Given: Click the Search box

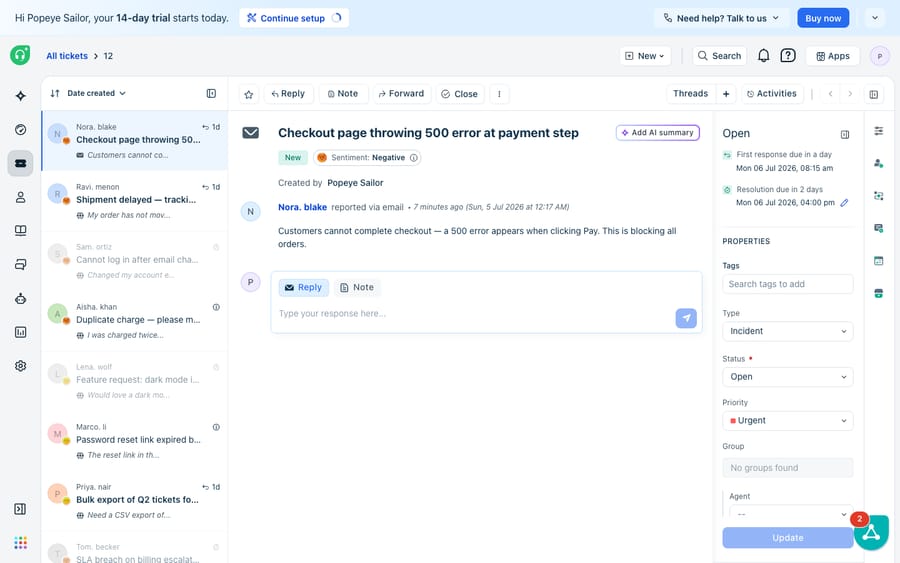Looking at the screenshot, I should coord(719,56).
